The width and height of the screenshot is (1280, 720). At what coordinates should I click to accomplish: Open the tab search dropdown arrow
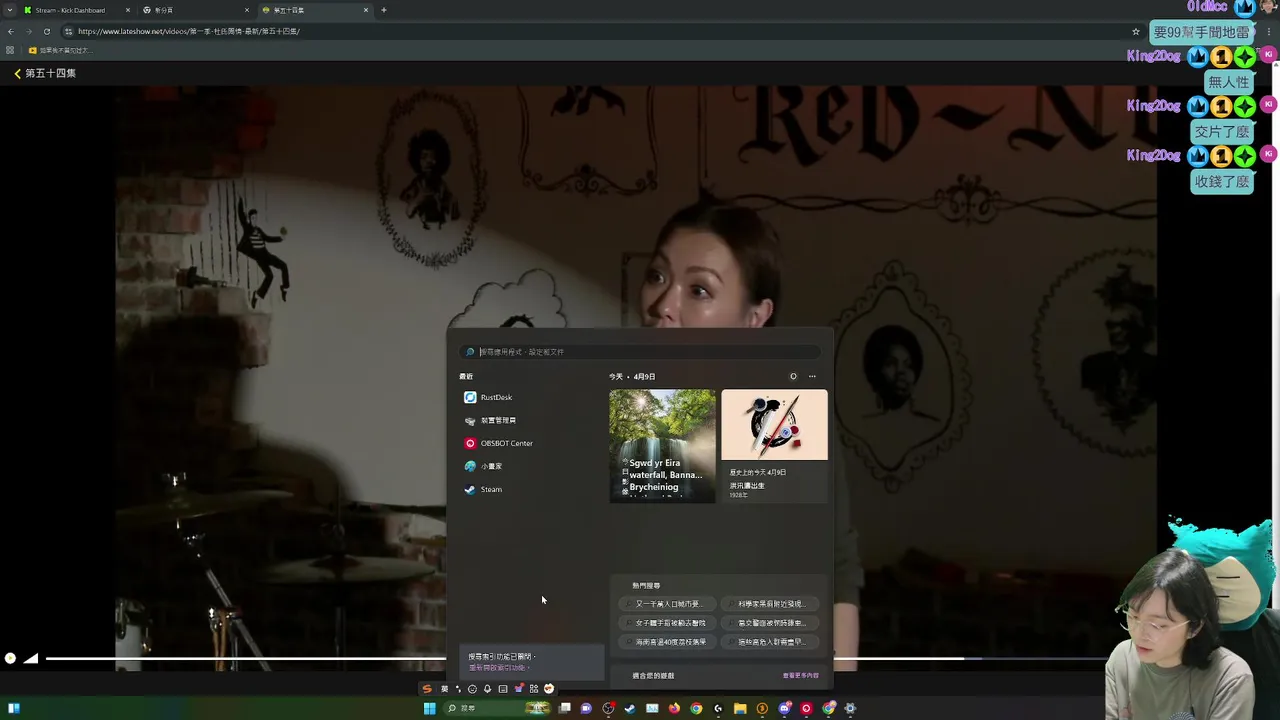pos(9,10)
